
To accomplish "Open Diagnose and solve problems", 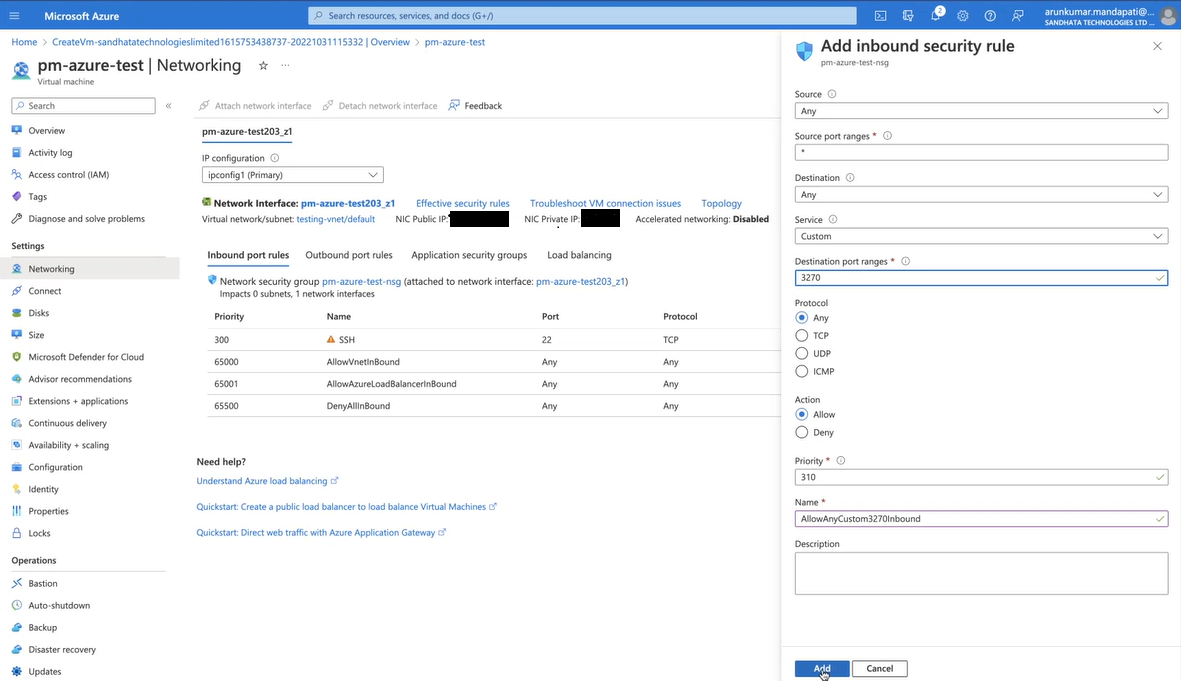I will 87,218.
